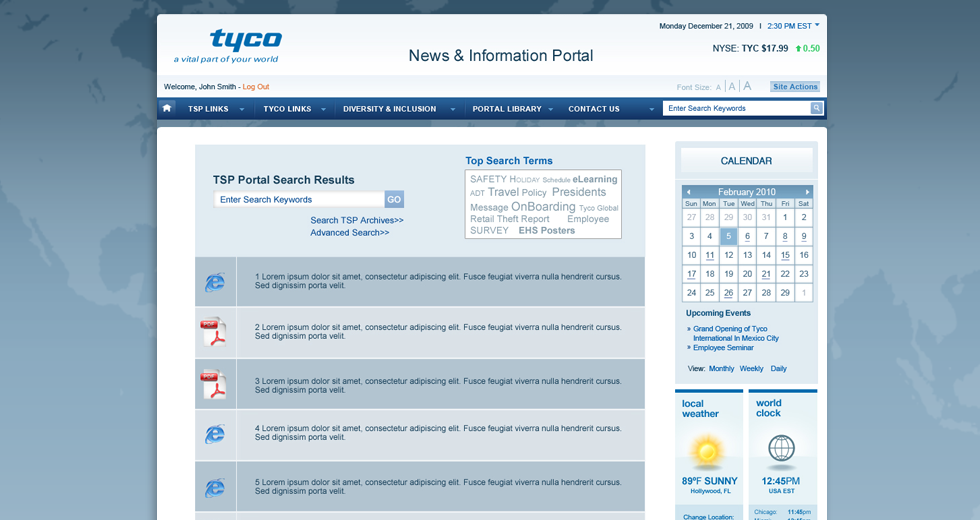The image size is (980, 520).
Task: Go to the home icon in navigation bar
Action: tap(167, 108)
